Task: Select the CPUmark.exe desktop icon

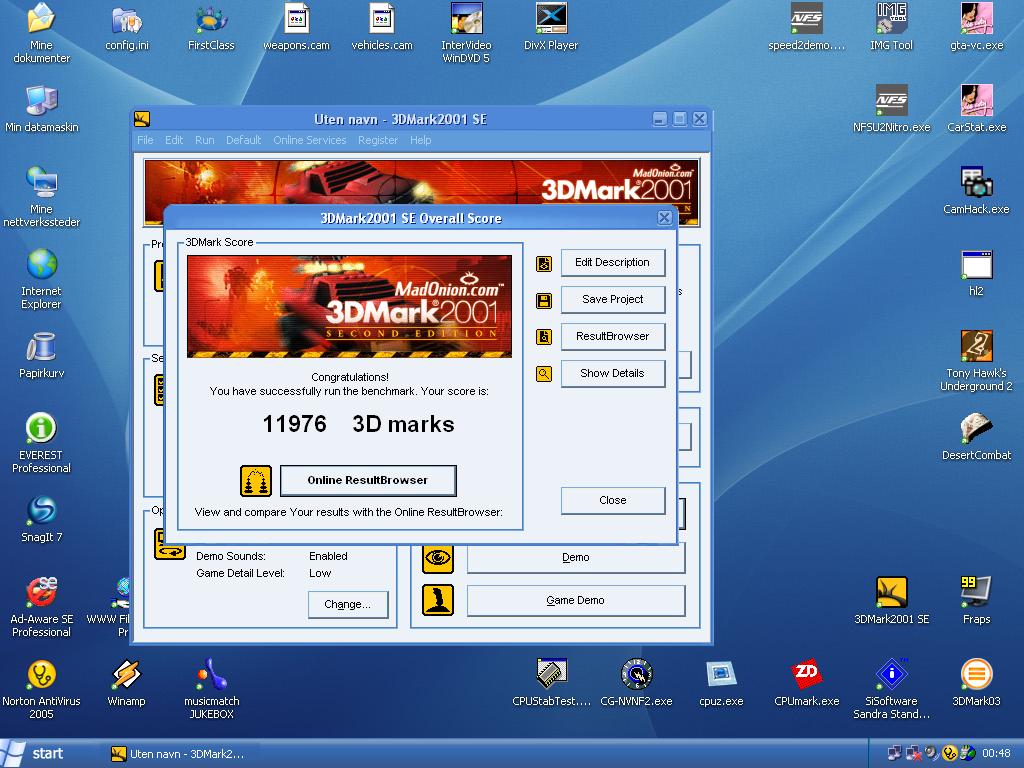Action: [x=807, y=682]
